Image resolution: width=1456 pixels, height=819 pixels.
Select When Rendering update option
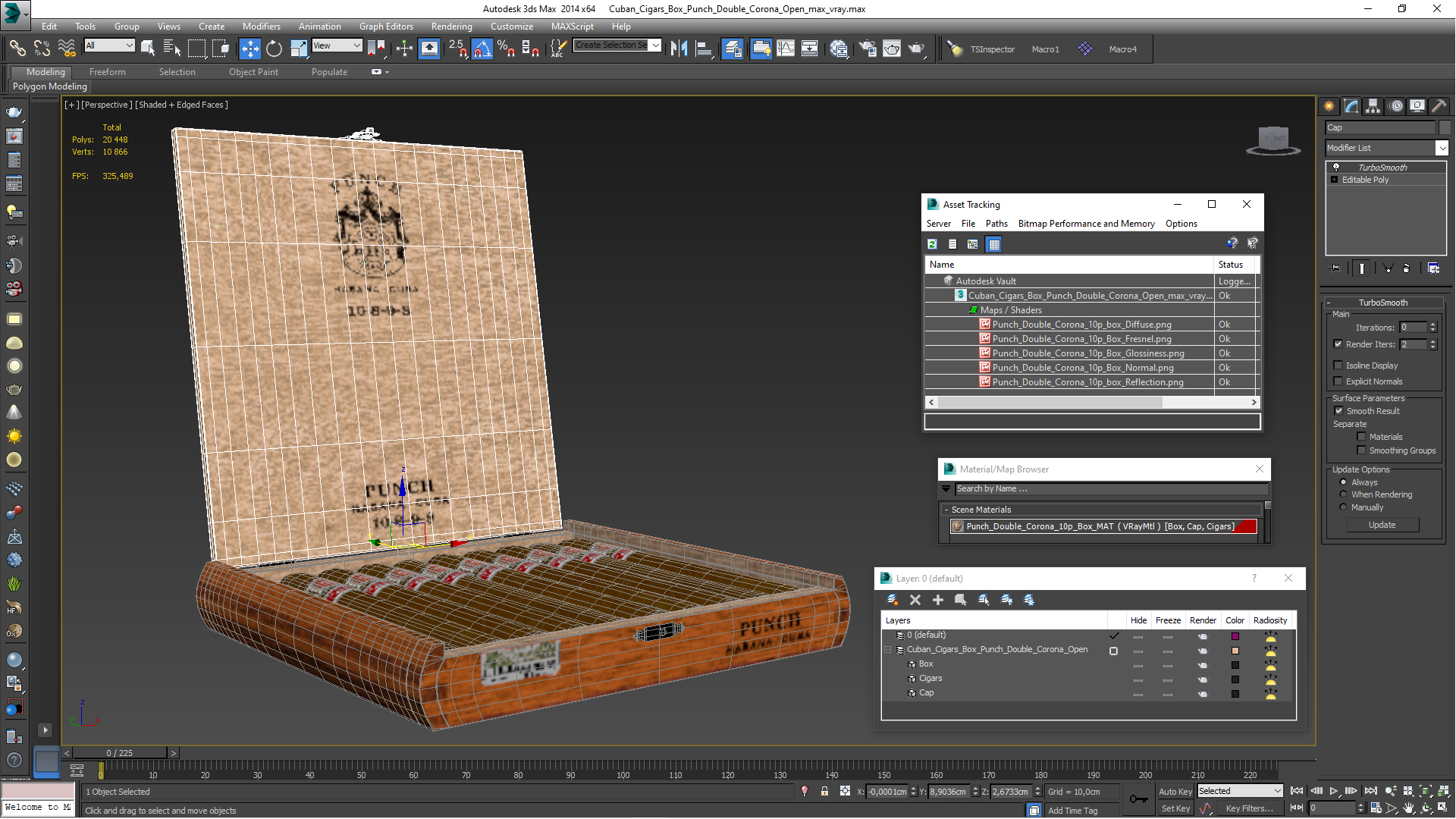[1343, 494]
